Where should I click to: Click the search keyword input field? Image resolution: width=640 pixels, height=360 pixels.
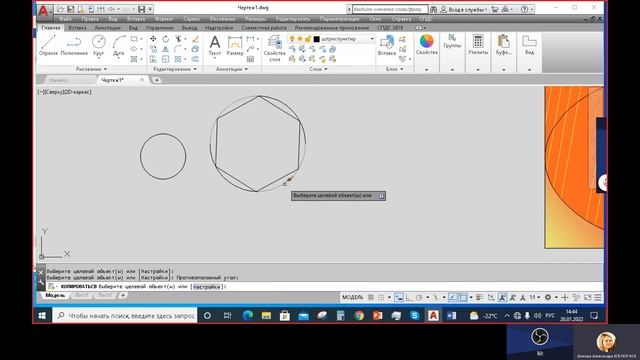[390, 9]
